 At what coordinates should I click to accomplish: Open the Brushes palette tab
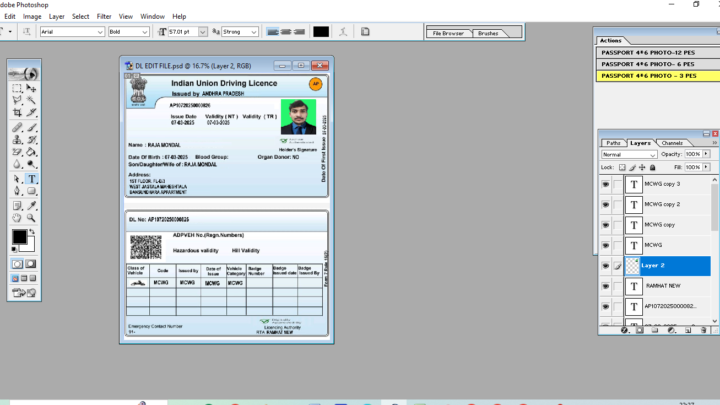pos(488,33)
